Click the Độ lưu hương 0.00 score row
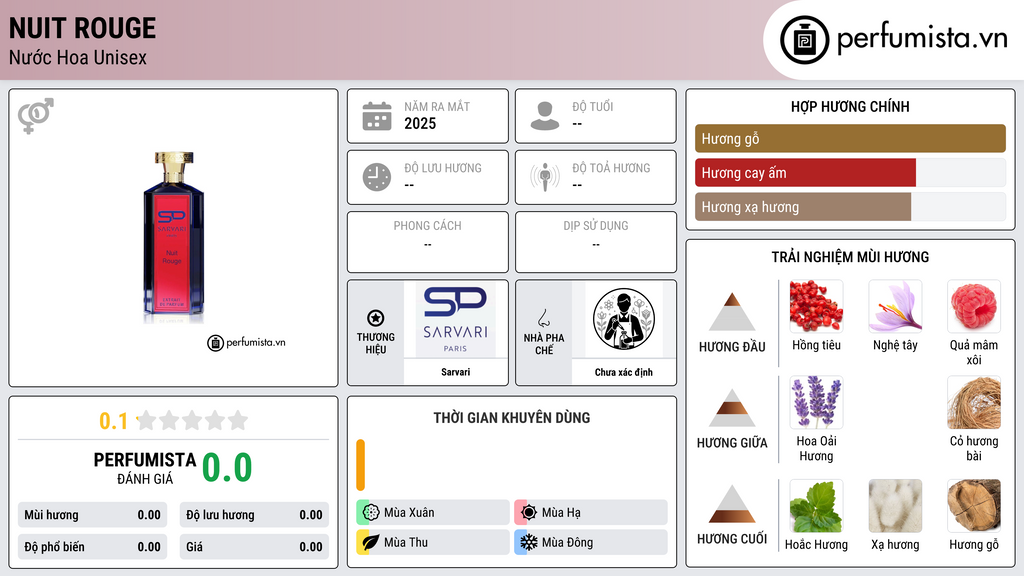Screen dimensions: 1024x576 (254, 515)
